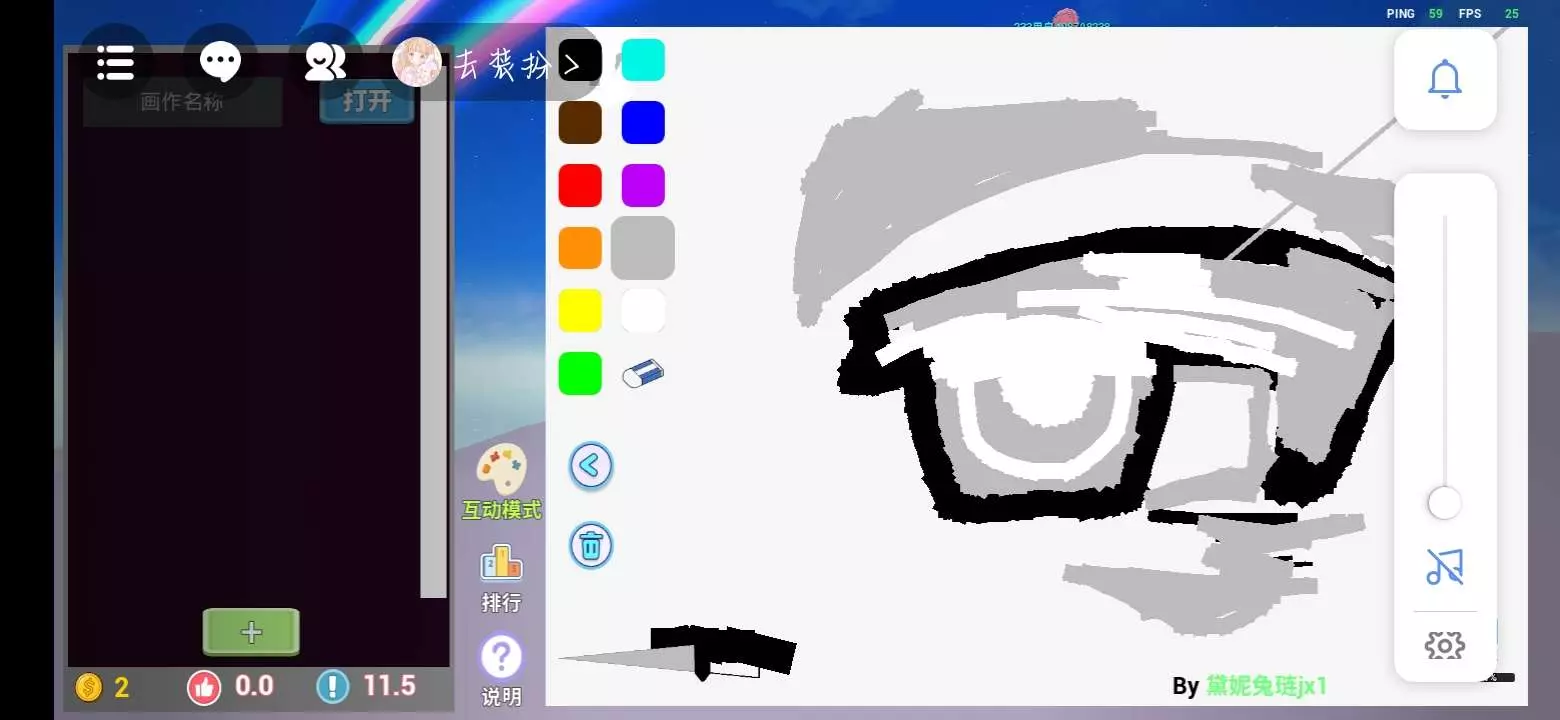Open 说明 help question mark
Screen dimensions: 1560x720
[x=501, y=659]
